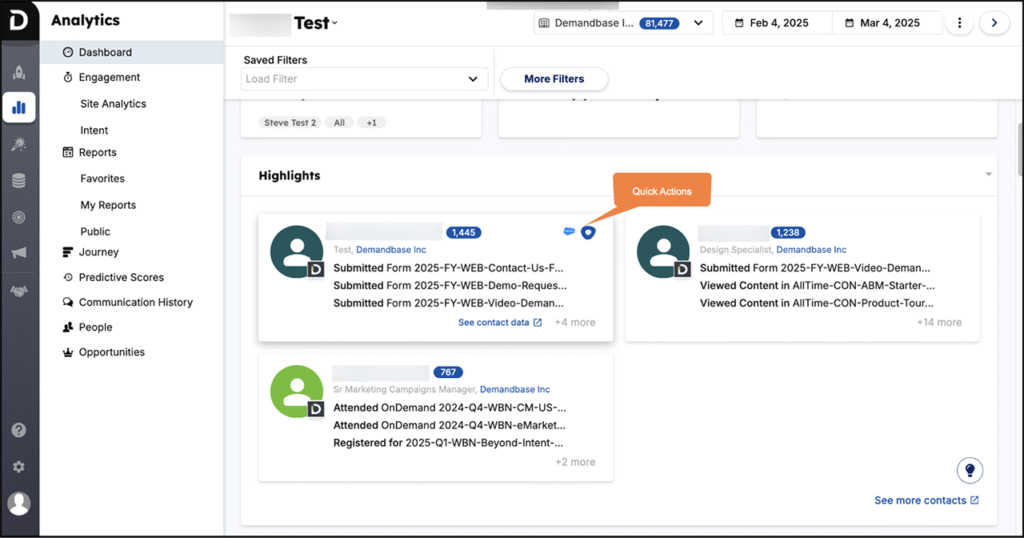Open Demandbase Inc link on Test contact

[x=391, y=249]
